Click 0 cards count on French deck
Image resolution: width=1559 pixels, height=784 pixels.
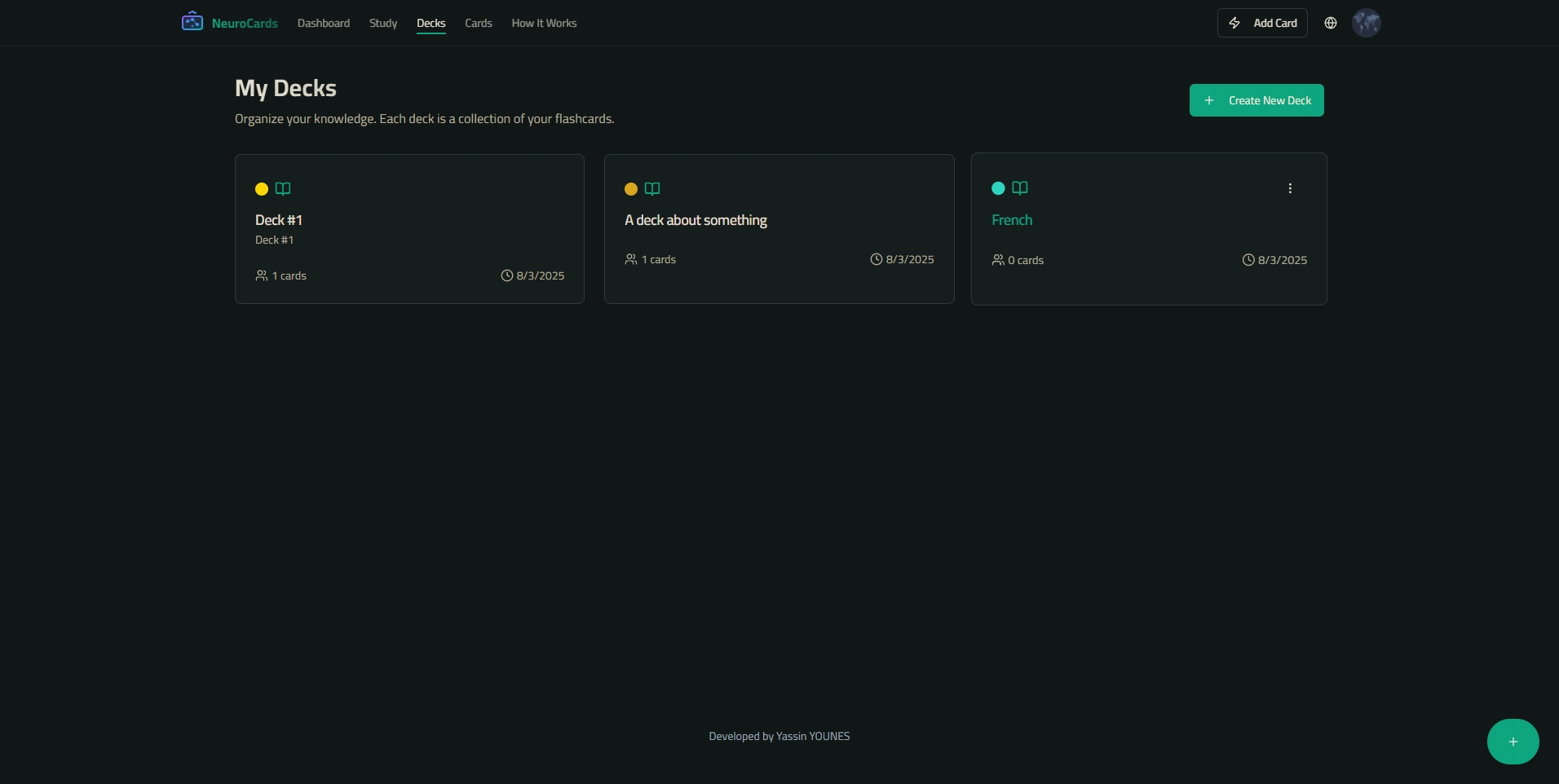coord(1026,260)
